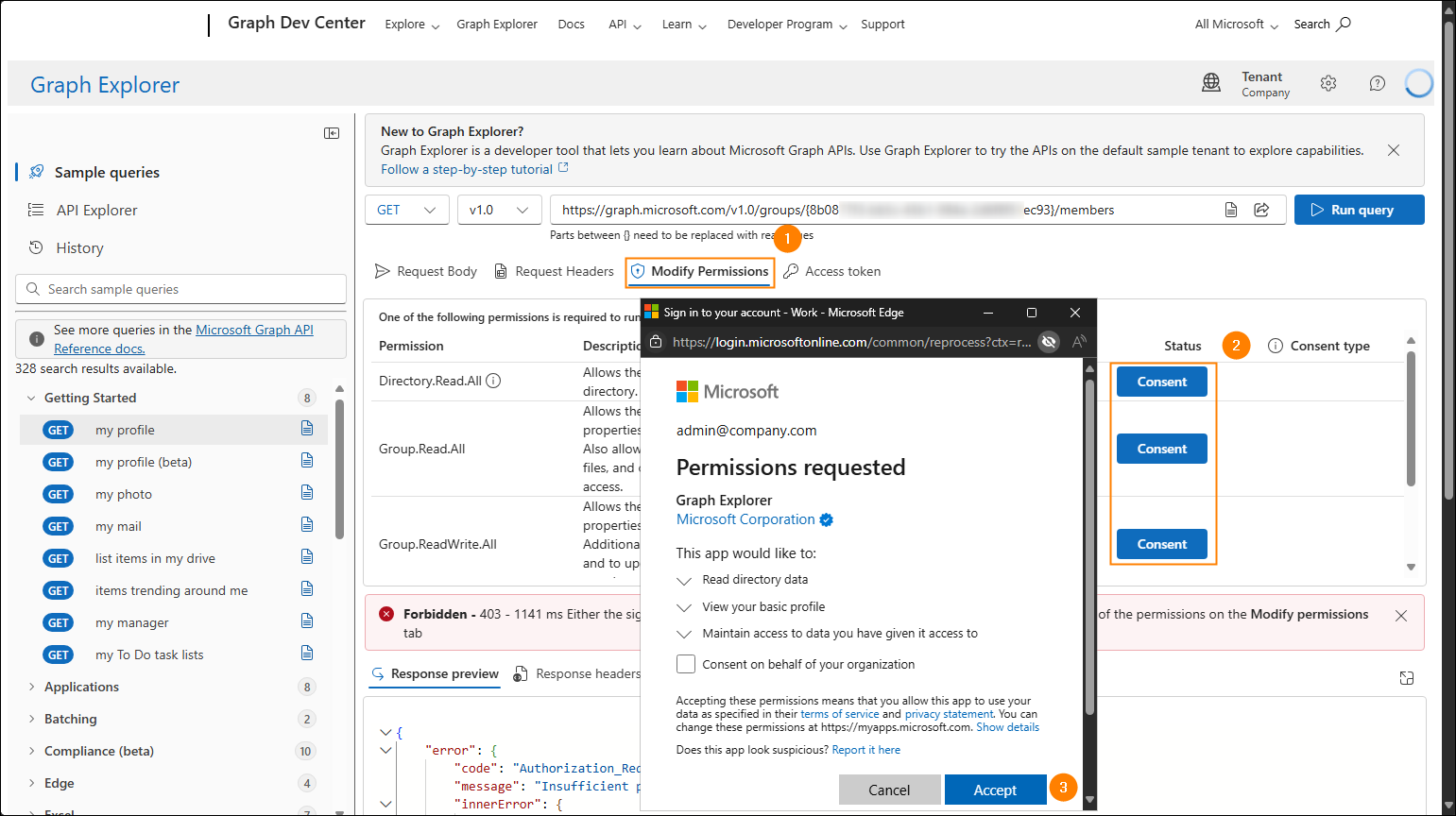Viewport: 1456px width, 816px height.
Task: Open the Request Headers tab
Action: (555, 271)
